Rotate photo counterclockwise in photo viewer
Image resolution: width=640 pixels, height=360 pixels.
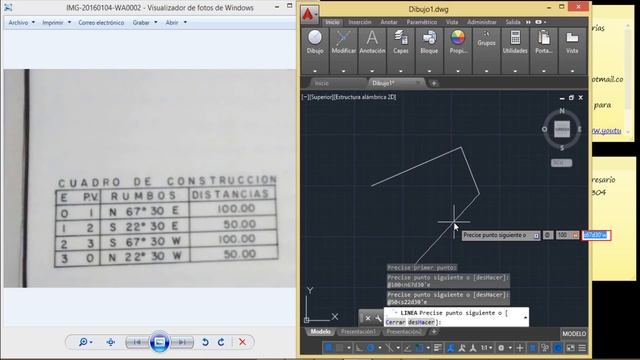click(205, 342)
